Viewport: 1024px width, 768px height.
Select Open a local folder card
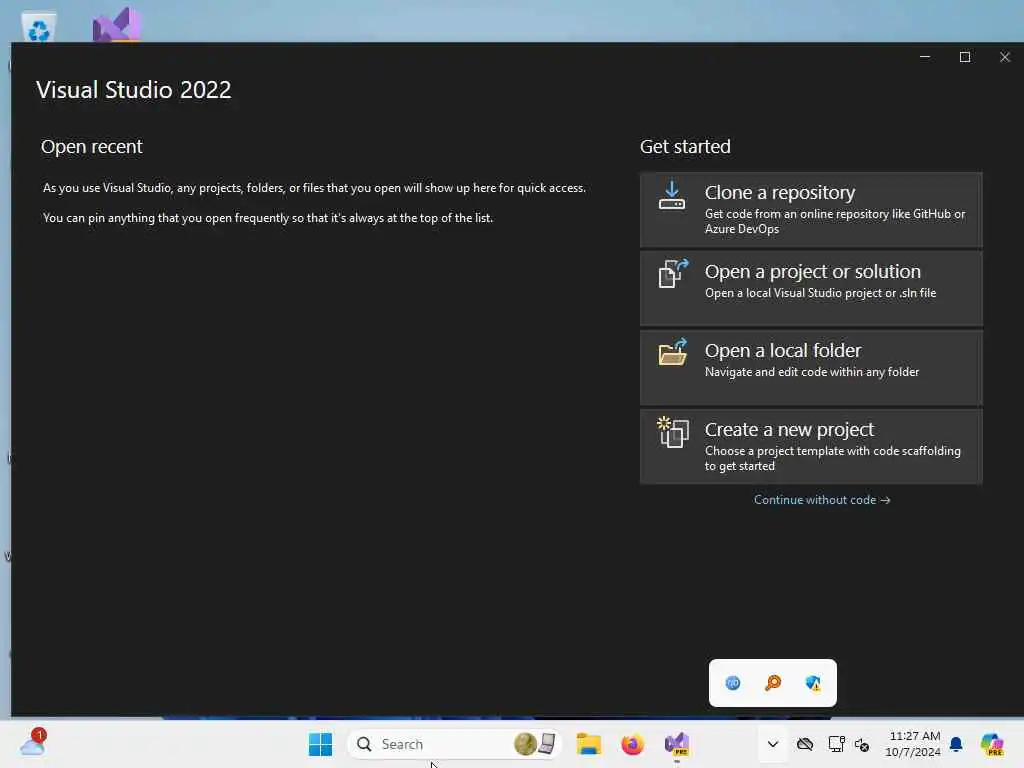[811, 368]
